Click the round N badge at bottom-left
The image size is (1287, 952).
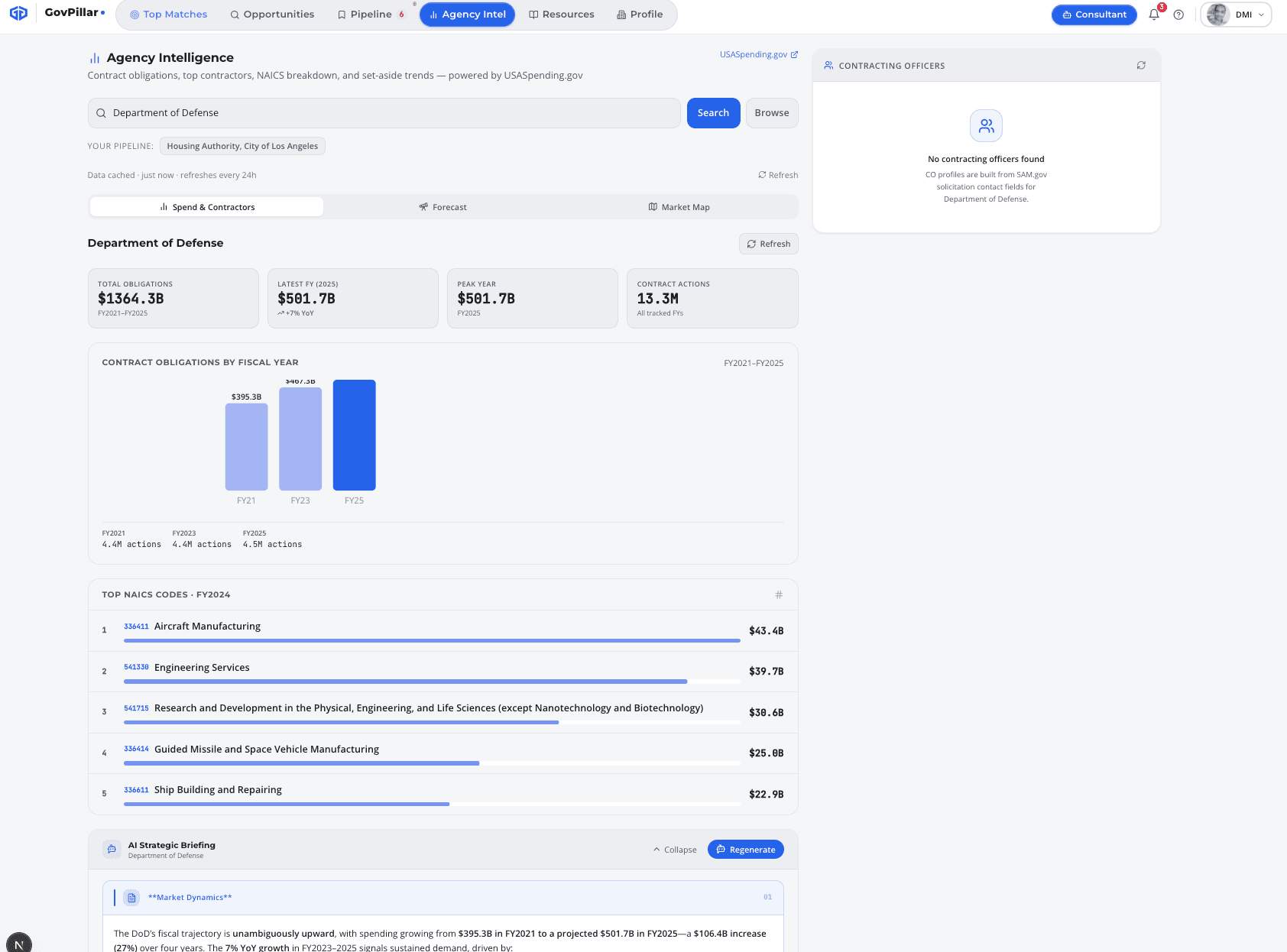[x=19, y=943]
